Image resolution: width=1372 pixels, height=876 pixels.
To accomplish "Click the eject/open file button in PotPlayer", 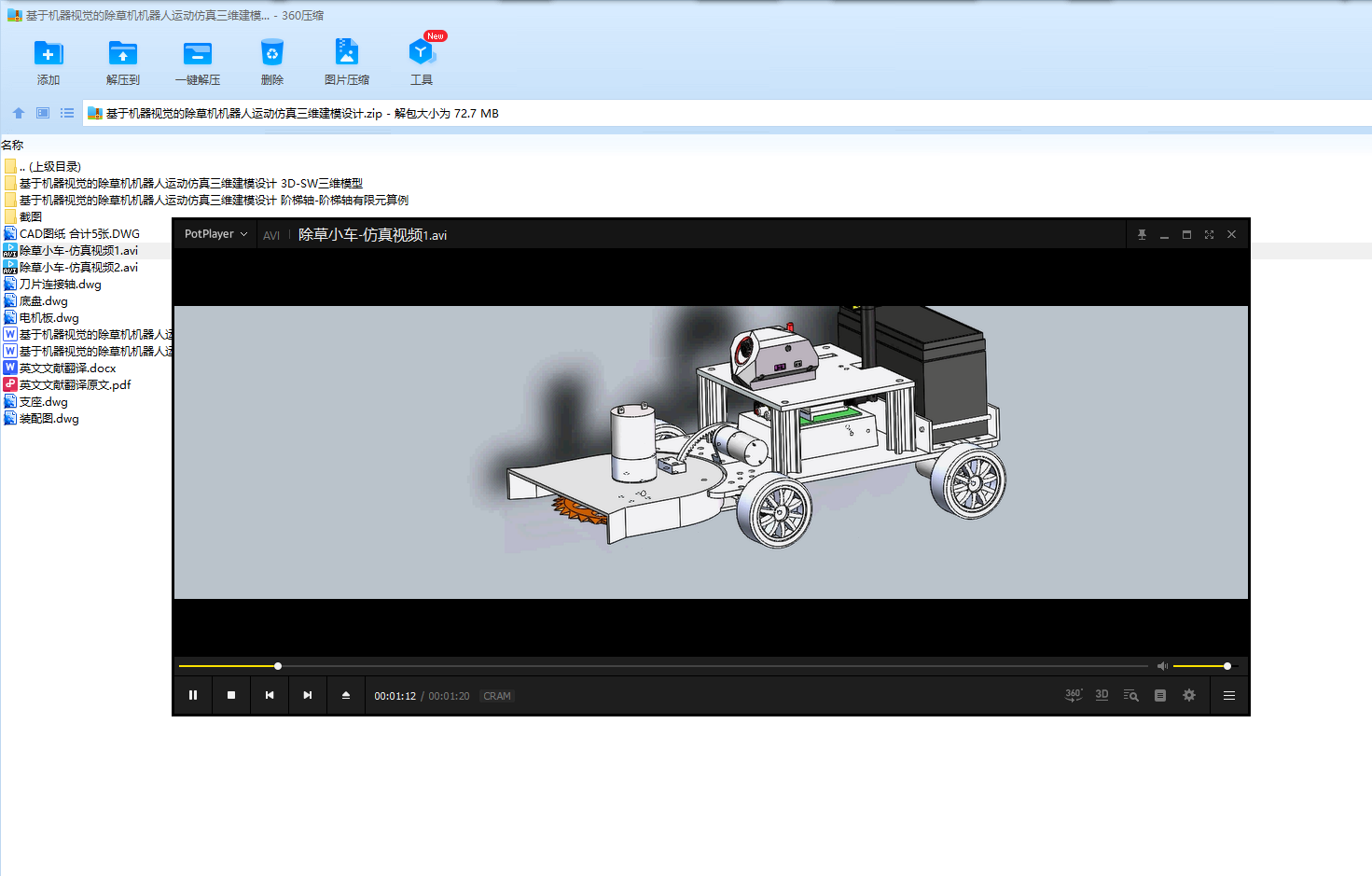I will (346, 695).
